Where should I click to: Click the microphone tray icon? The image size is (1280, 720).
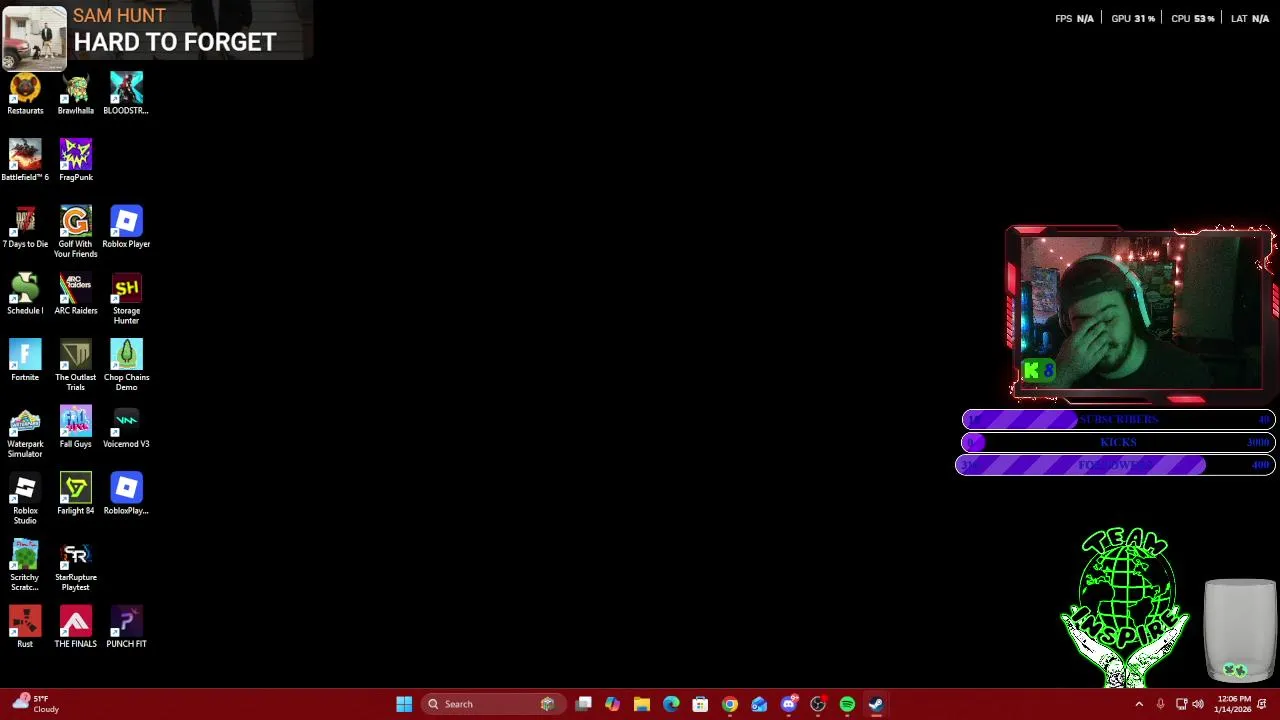pos(1160,704)
